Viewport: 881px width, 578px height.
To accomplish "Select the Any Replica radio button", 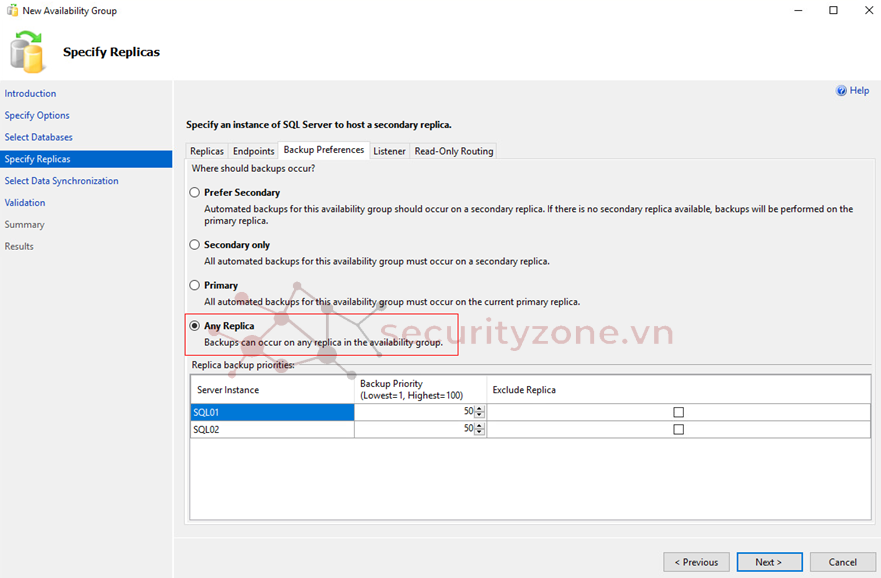I will (x=195, y=326).
